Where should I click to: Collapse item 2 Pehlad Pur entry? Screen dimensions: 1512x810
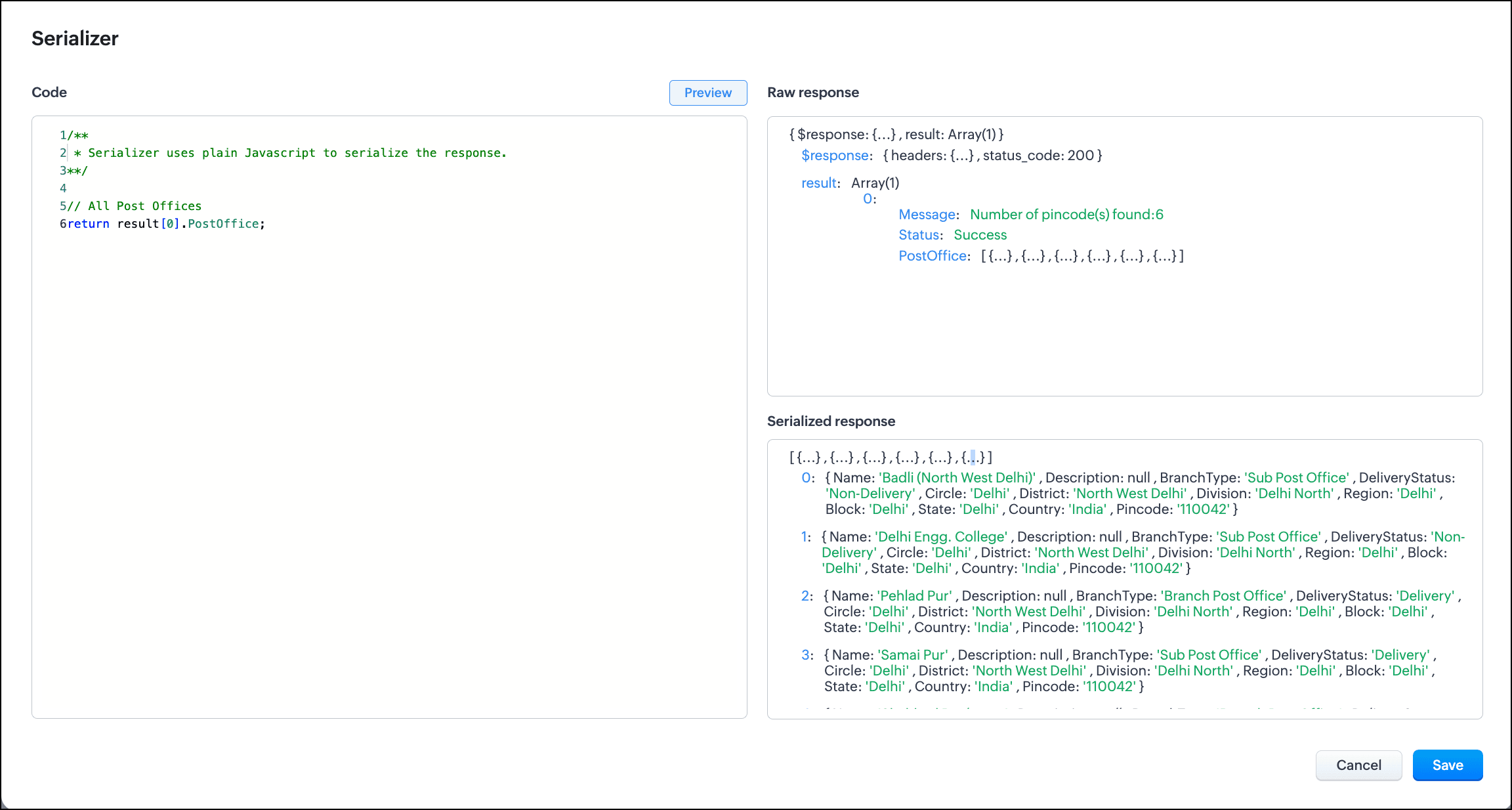coord(806,596)
